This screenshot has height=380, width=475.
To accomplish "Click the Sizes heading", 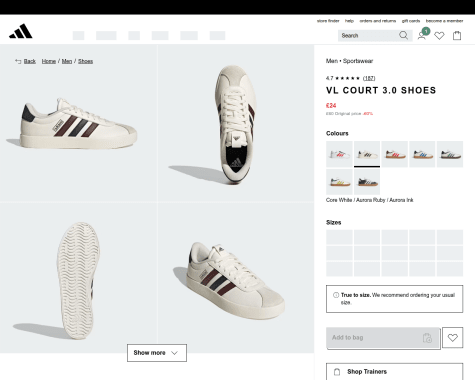I will tap(333, 222).
